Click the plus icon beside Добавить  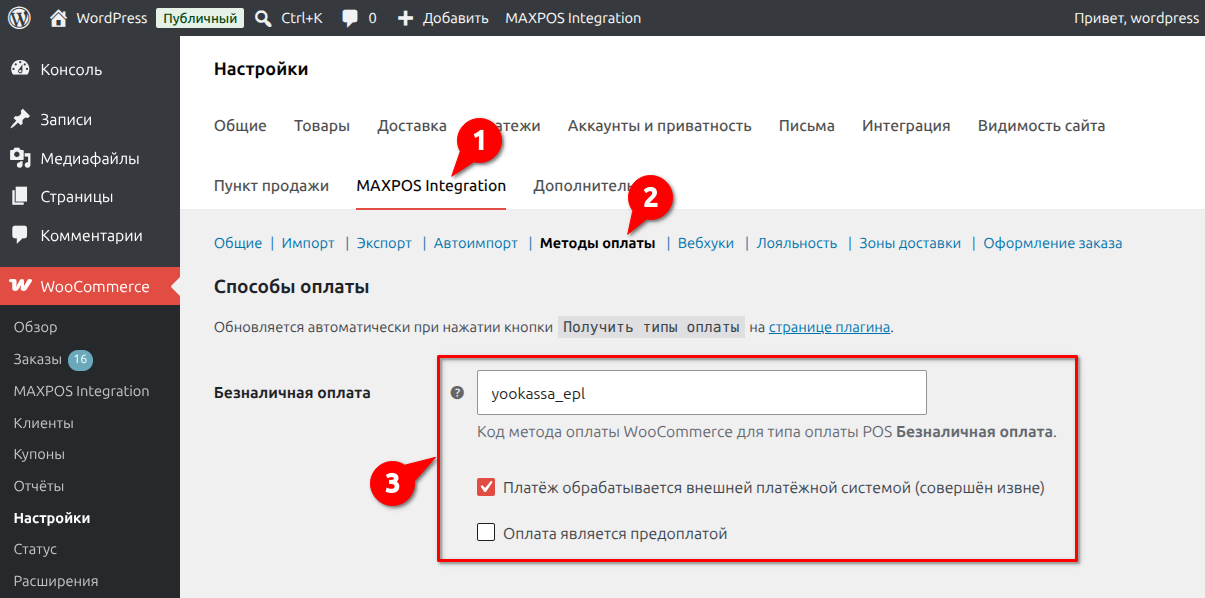[405, 18]
